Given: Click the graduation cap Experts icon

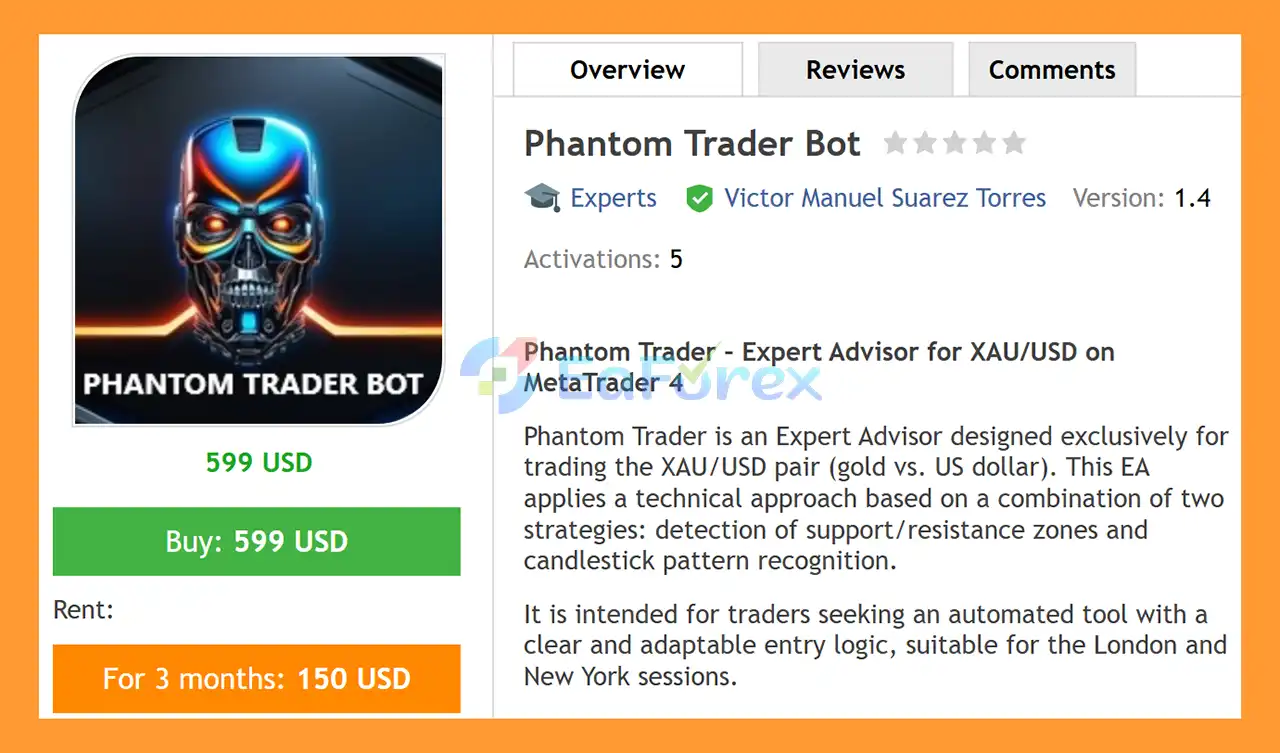Looking at the screenshot, I should [542, 198].
